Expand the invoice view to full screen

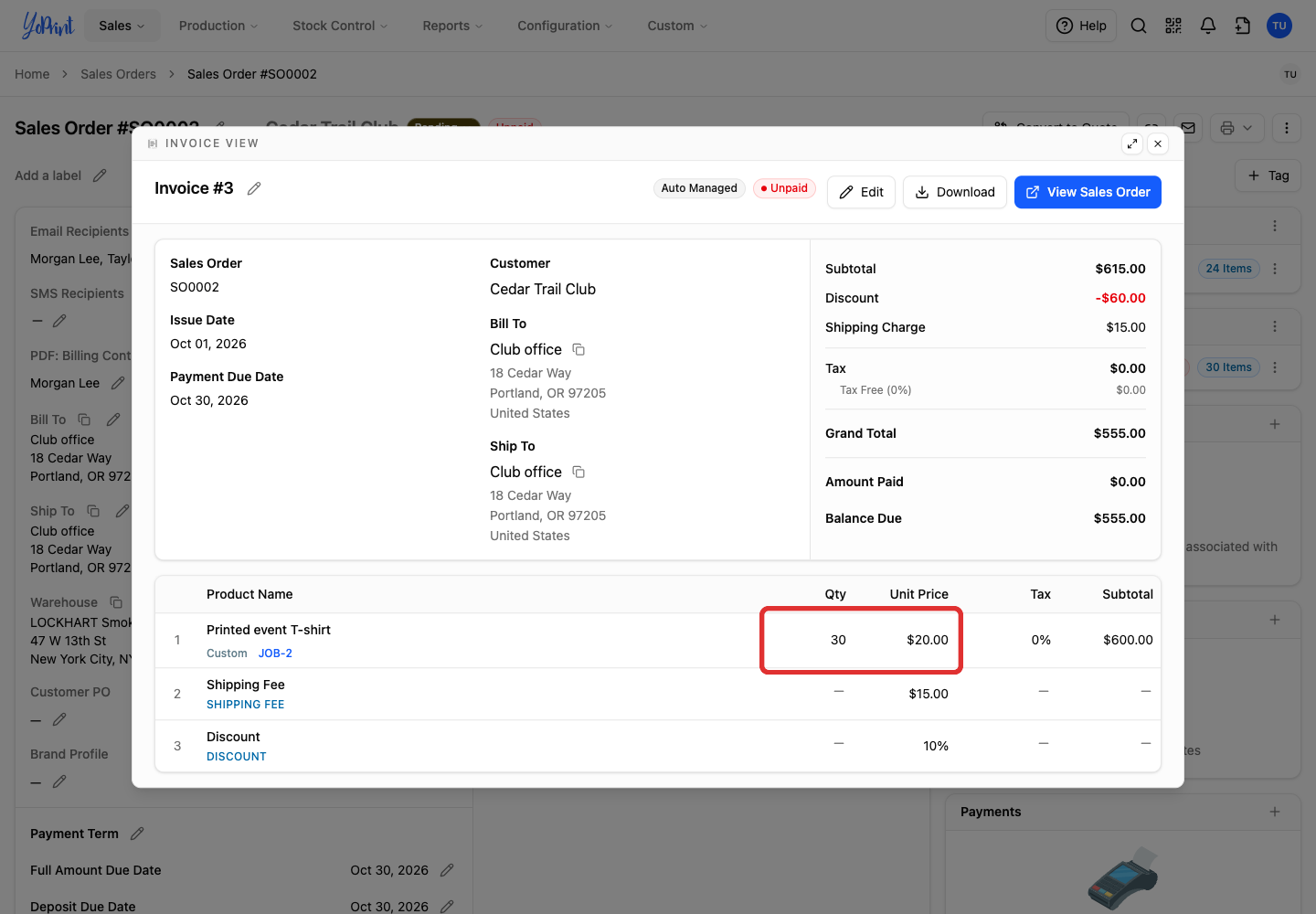tap(1132, 143)
